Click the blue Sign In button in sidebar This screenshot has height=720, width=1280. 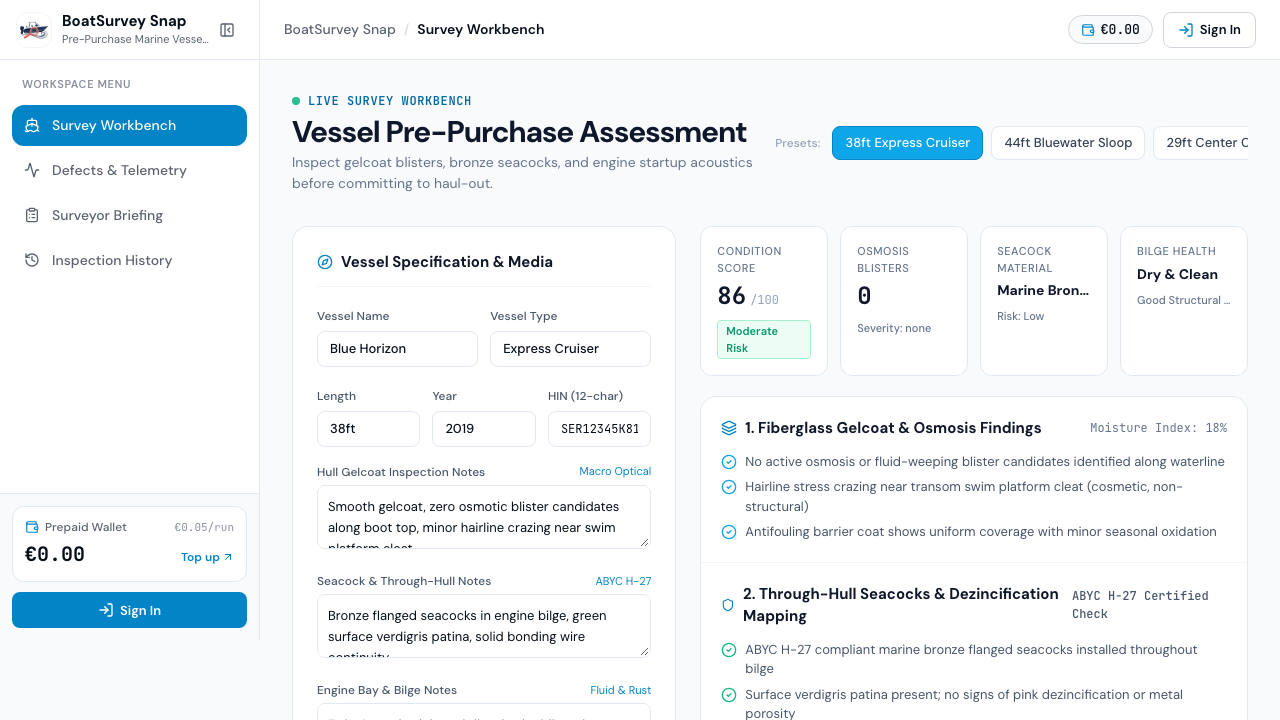pyautogui.click(x=129, y=610)
